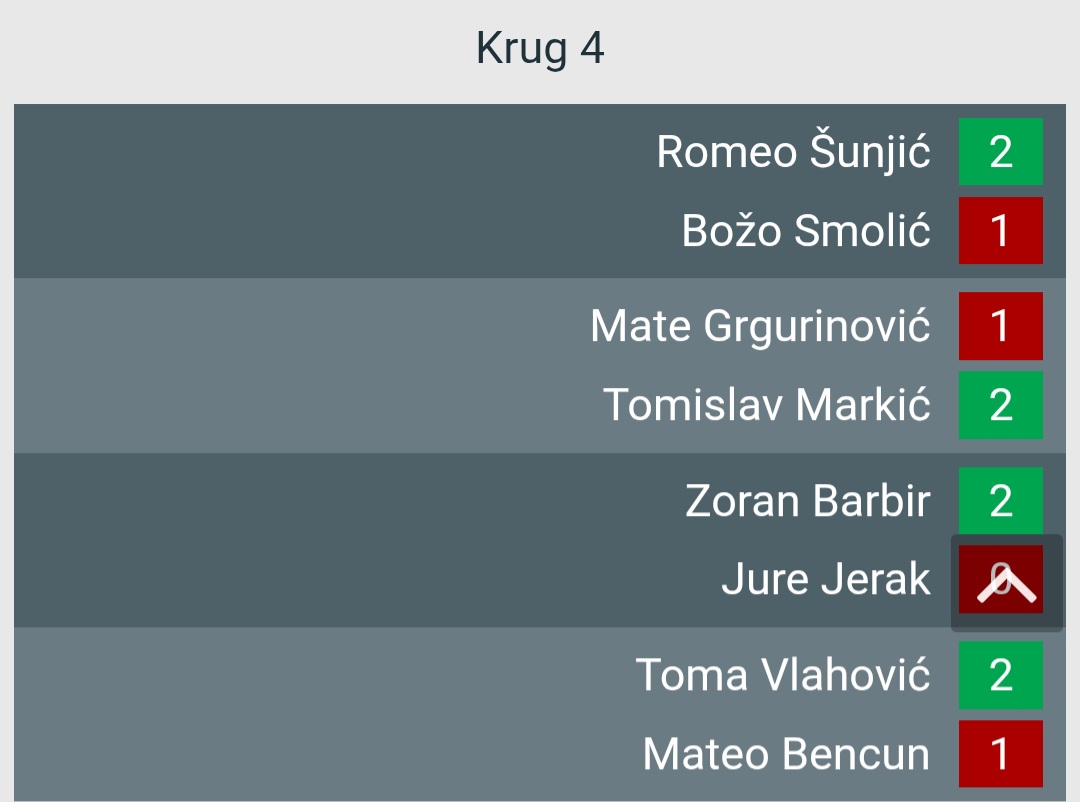This screenshot has height=802, width=1080.
Task: Click the Krug 4 round heading
Action: (540, 49)
